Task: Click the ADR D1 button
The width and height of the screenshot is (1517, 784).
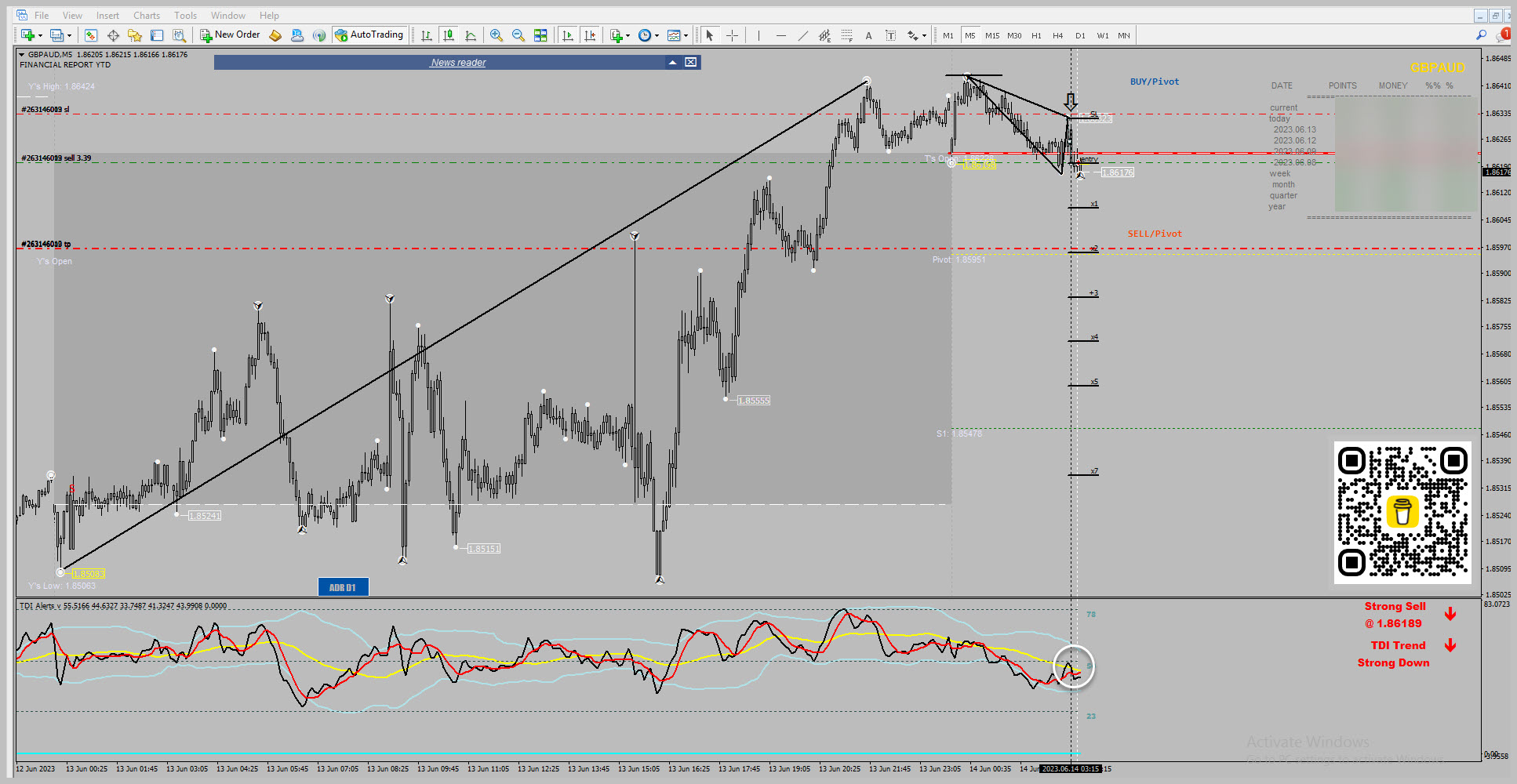Action: pyautogui.click(x=343, y=587)
